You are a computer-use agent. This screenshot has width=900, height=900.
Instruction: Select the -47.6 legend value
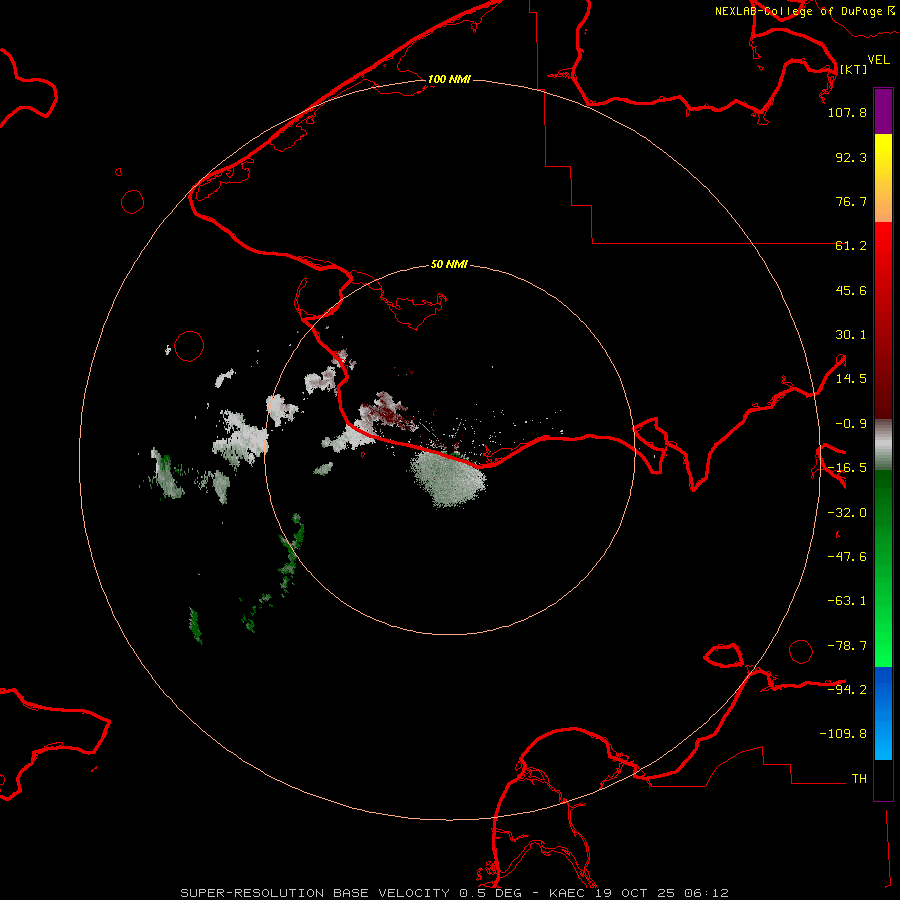[x=847, y=557]
